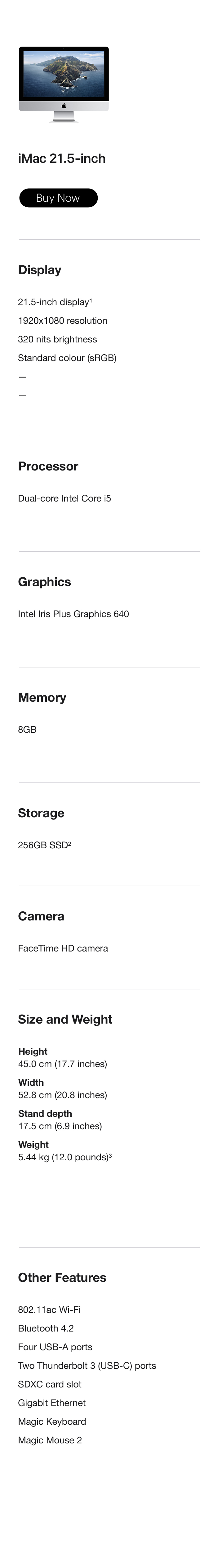
Task: Select the iMac 21.5-inch title
Action: [62, 158]
